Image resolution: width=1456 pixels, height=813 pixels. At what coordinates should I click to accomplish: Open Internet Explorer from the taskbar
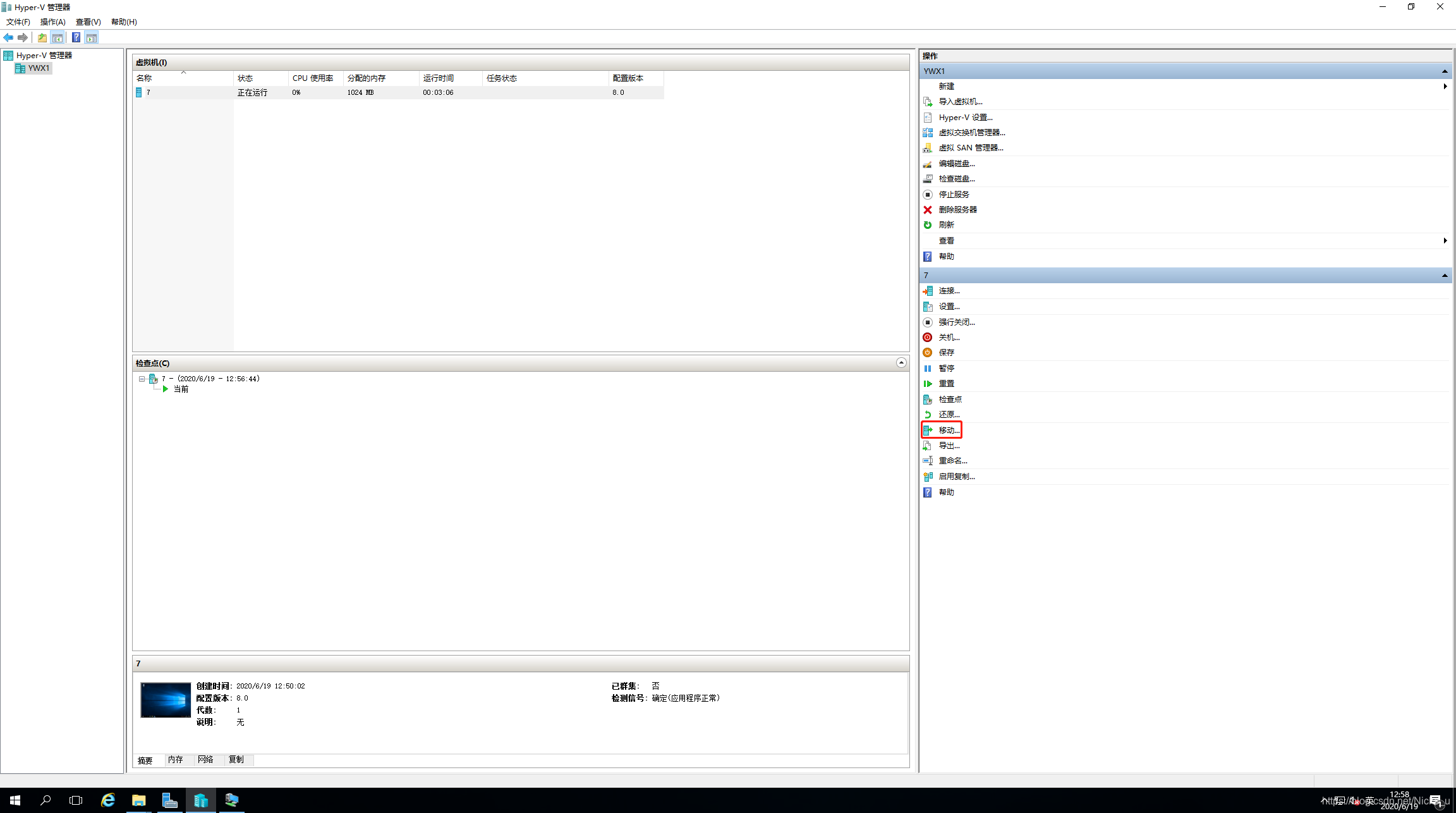(x=108, y=800)
